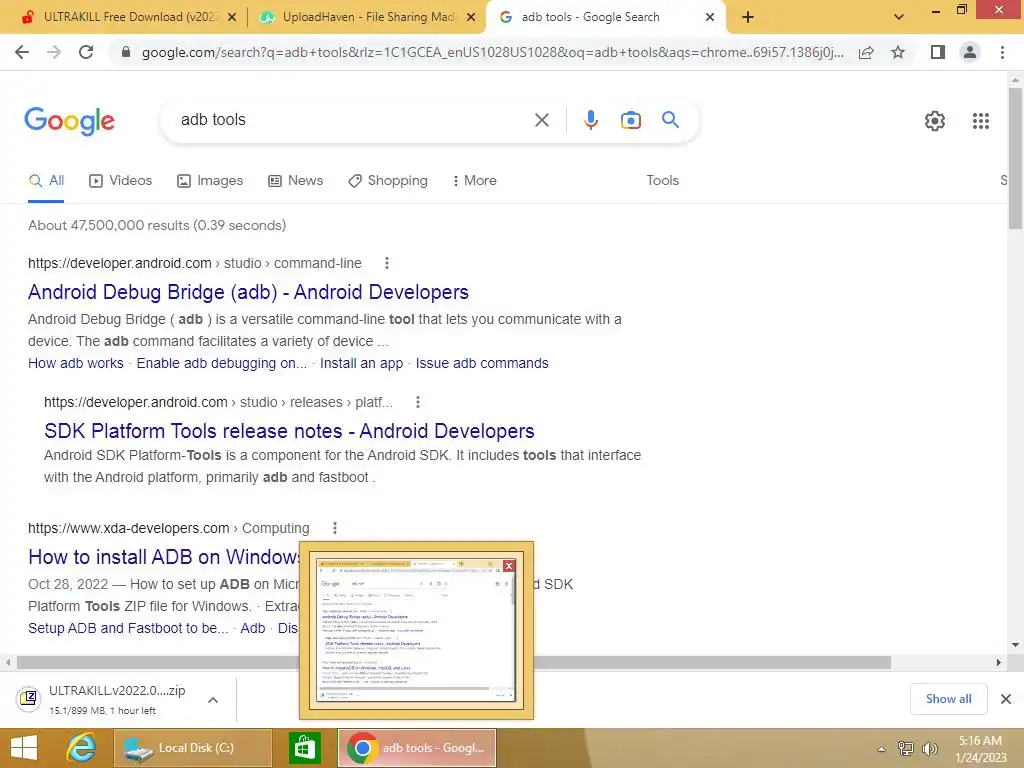The height and width of the screenshot is (768, 1024).
Task: Open Chrome profile avatar menu
Action: coord(970,52)
